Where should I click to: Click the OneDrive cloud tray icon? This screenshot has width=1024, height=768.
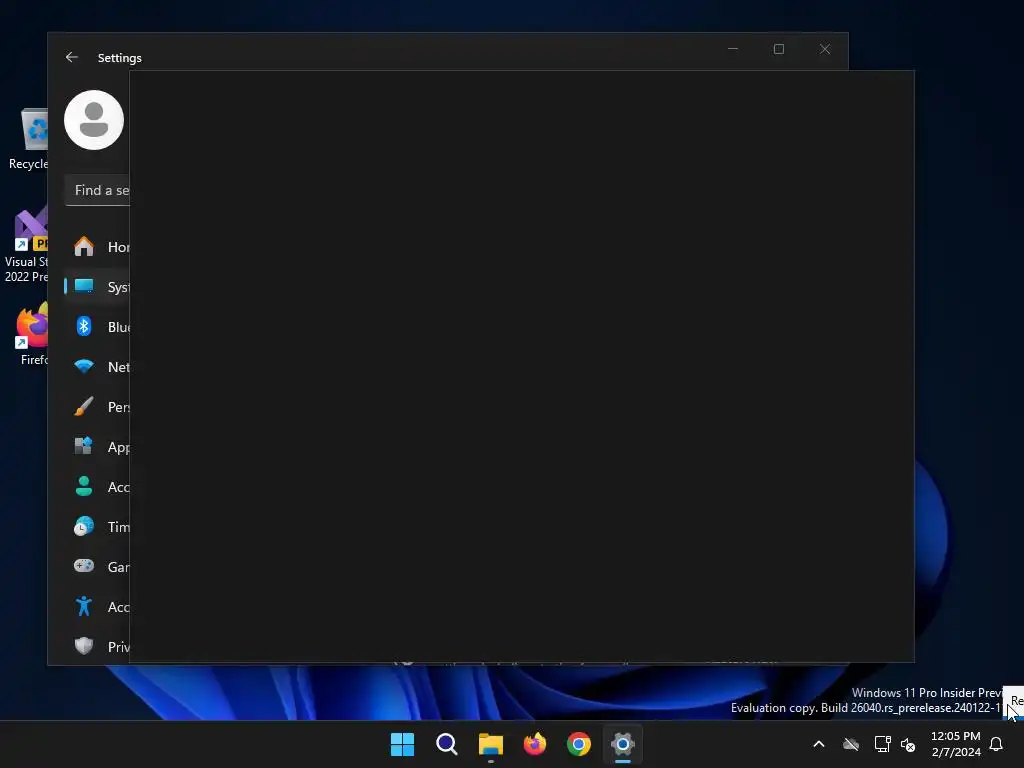pyautogui.click(x=851, y=744)
